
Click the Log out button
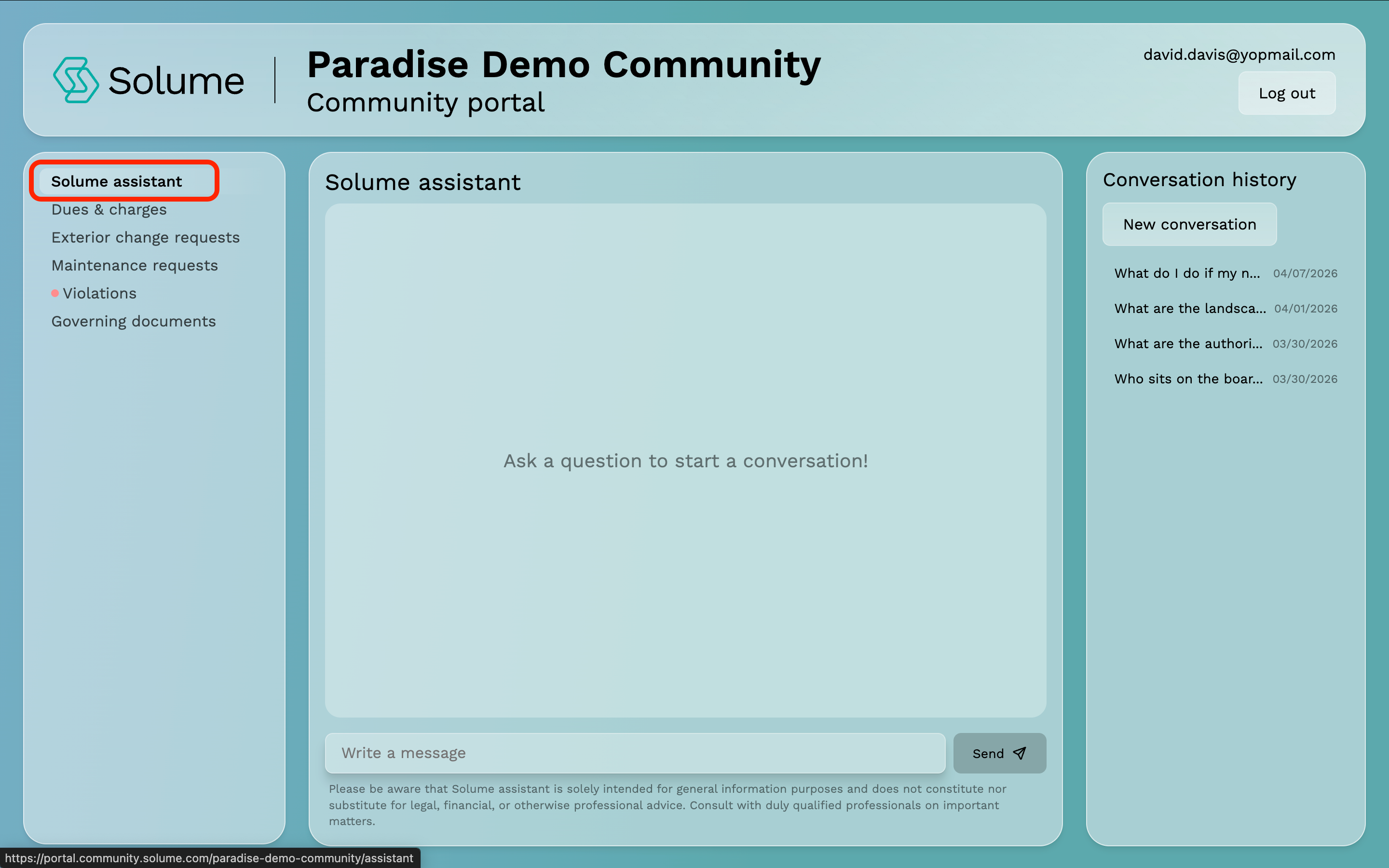tap(1287, 93)
